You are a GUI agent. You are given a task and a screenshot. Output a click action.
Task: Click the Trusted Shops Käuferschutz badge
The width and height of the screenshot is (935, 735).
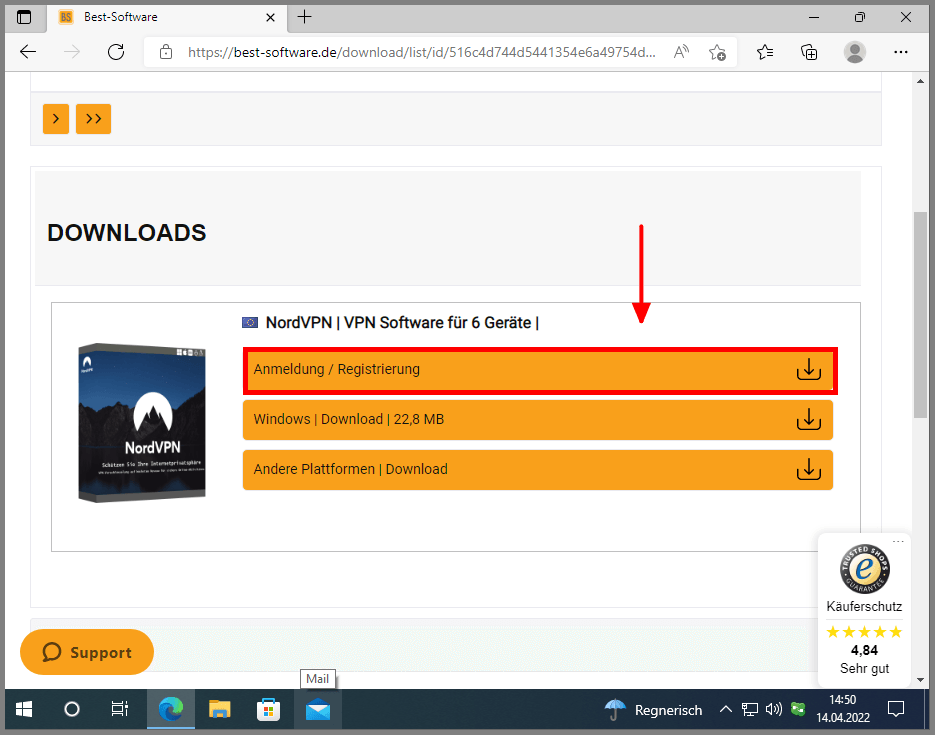863,570
